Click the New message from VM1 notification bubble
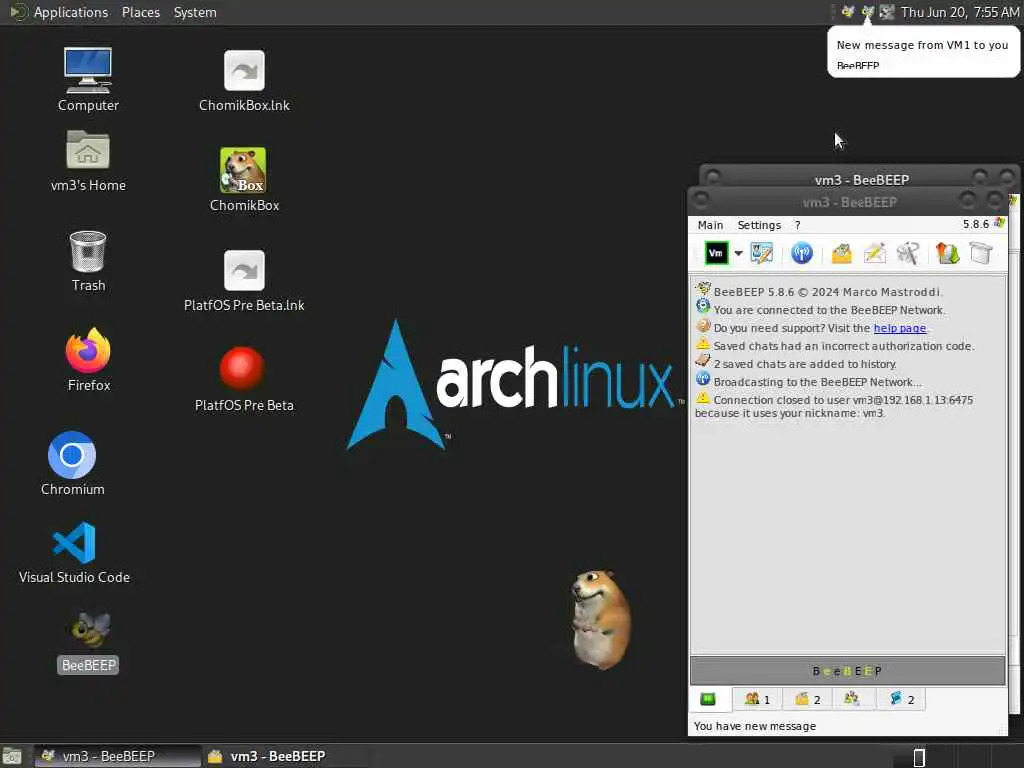Viewport: 1024px width, 768px height. 922,52
